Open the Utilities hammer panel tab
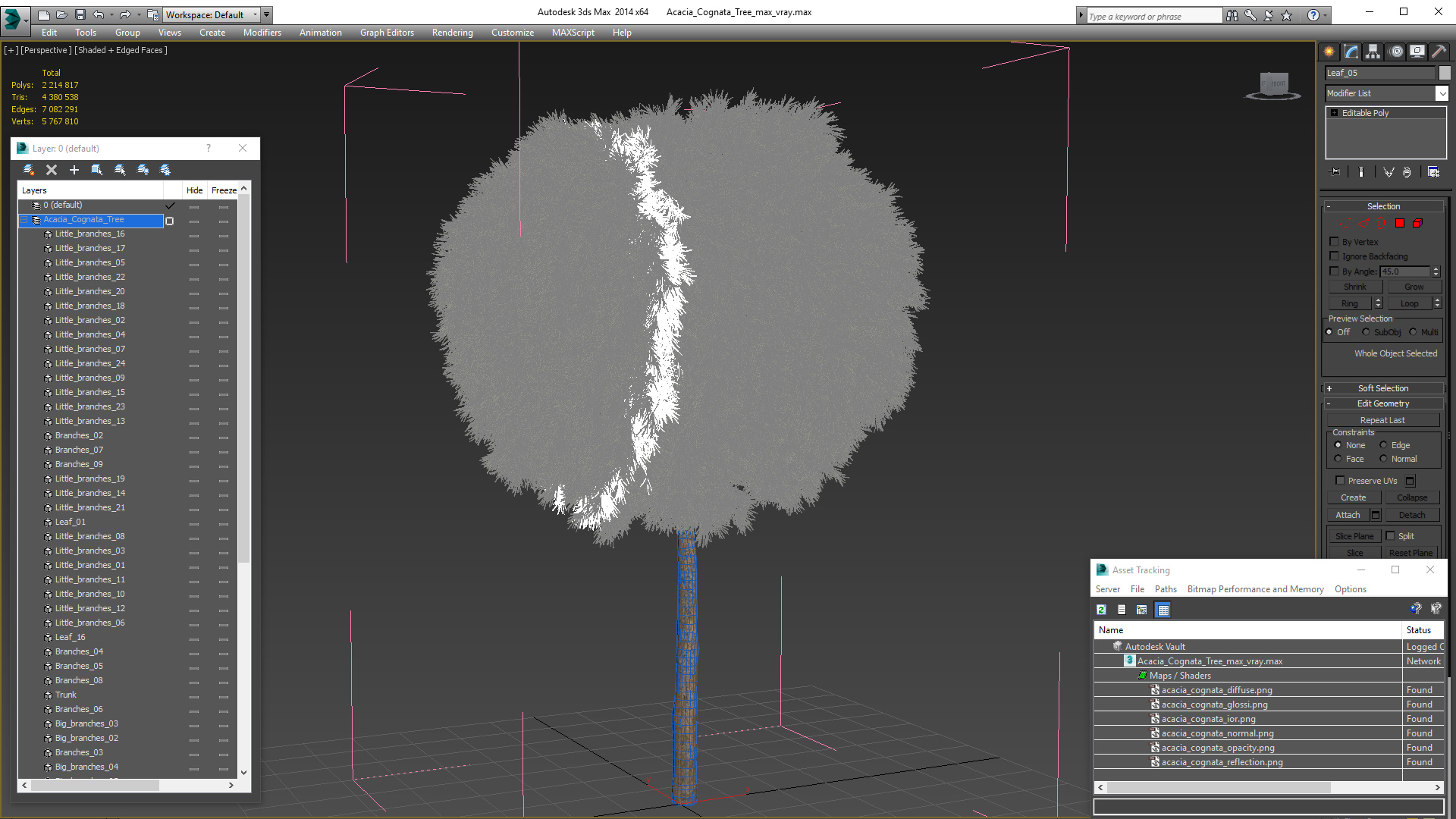Screen dimensions: 1456x819 (1439, 52)
